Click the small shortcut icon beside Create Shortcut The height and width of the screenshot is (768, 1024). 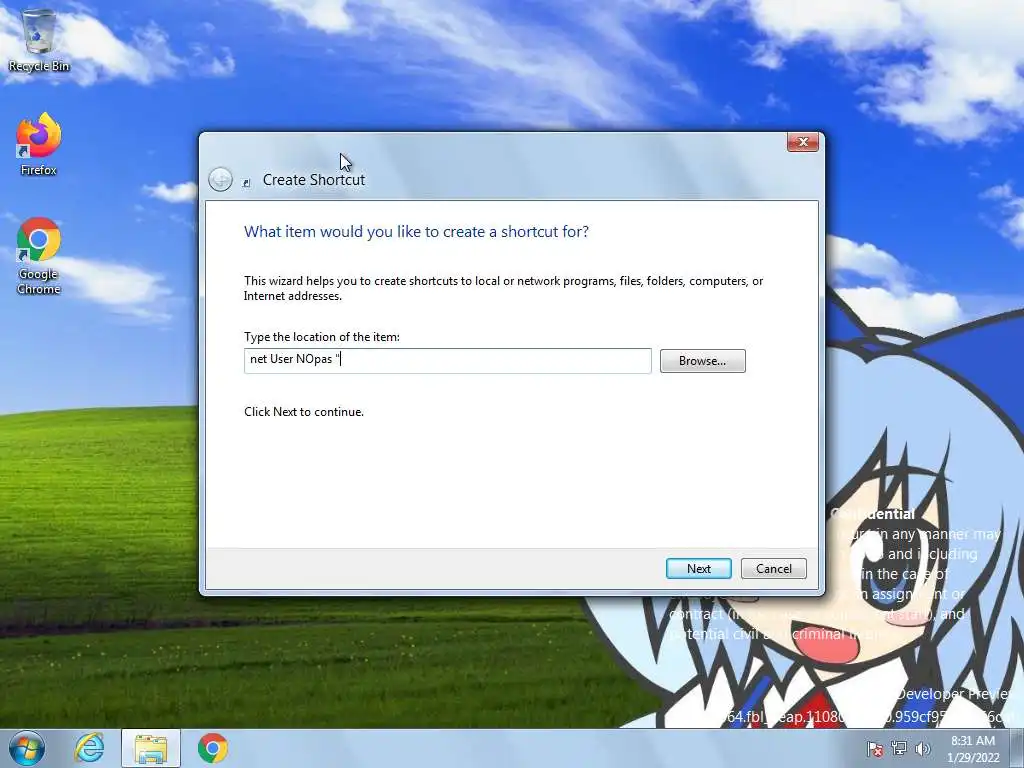click(x=246, y=182)
